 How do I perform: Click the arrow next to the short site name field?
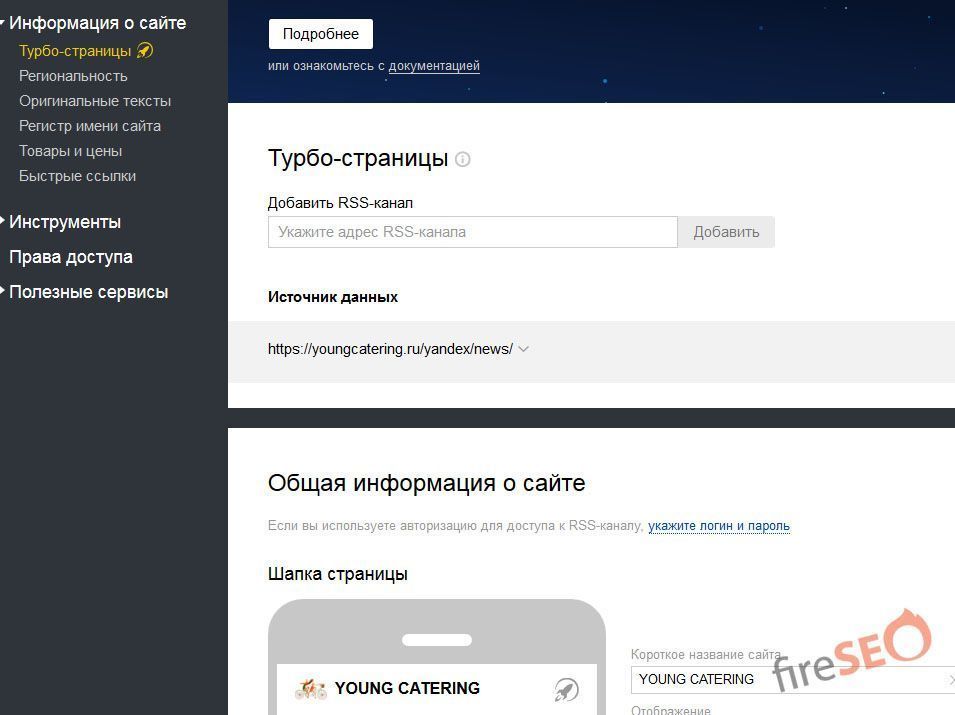click(x=950, y=679)
